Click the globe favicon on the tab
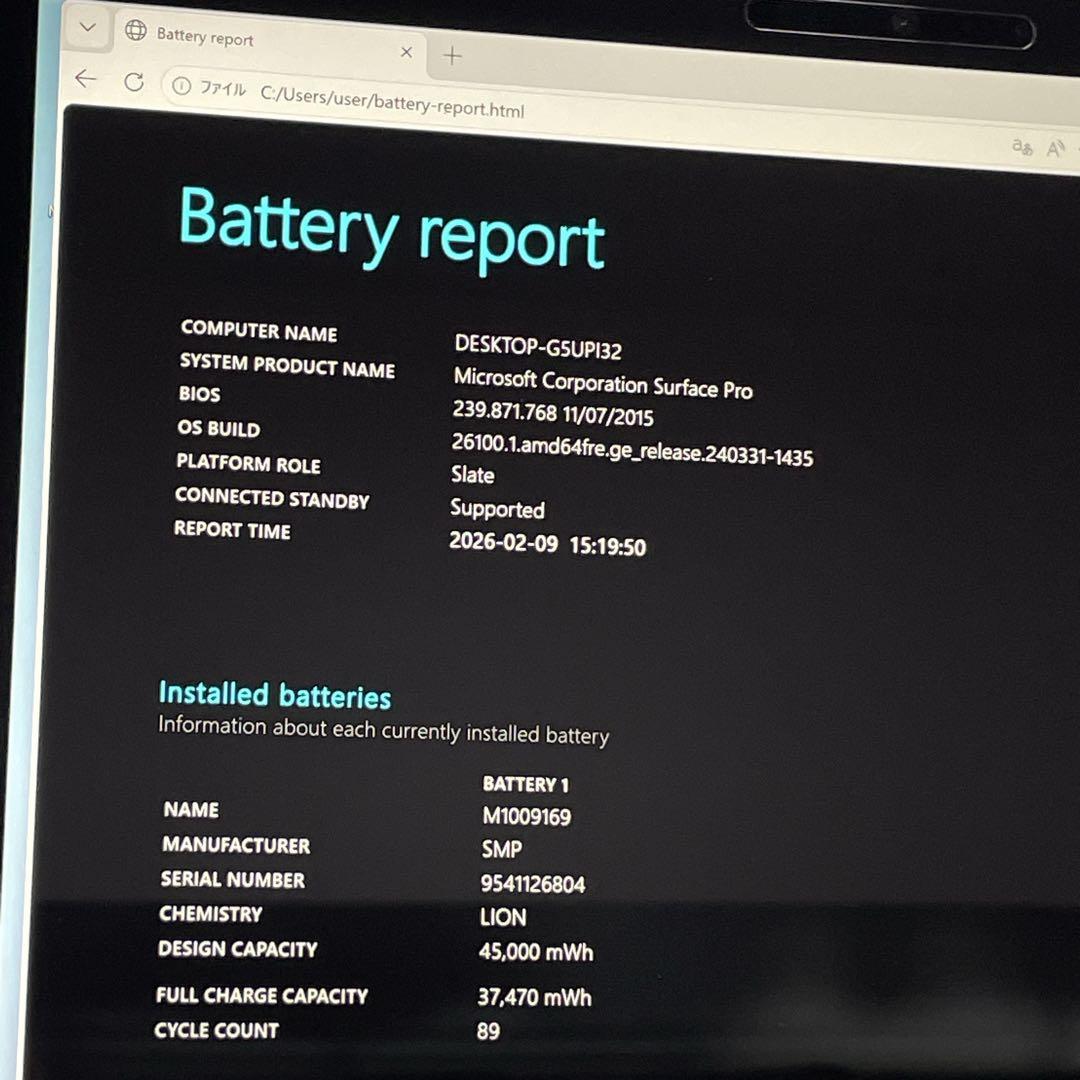 136,31
